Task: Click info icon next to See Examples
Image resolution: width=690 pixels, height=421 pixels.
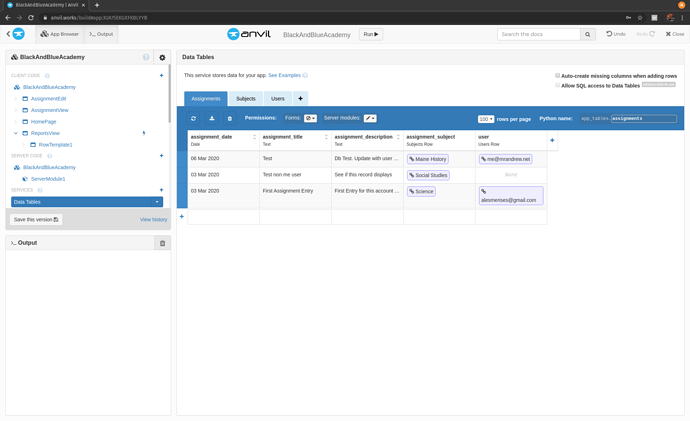Action: coord(305,75)
